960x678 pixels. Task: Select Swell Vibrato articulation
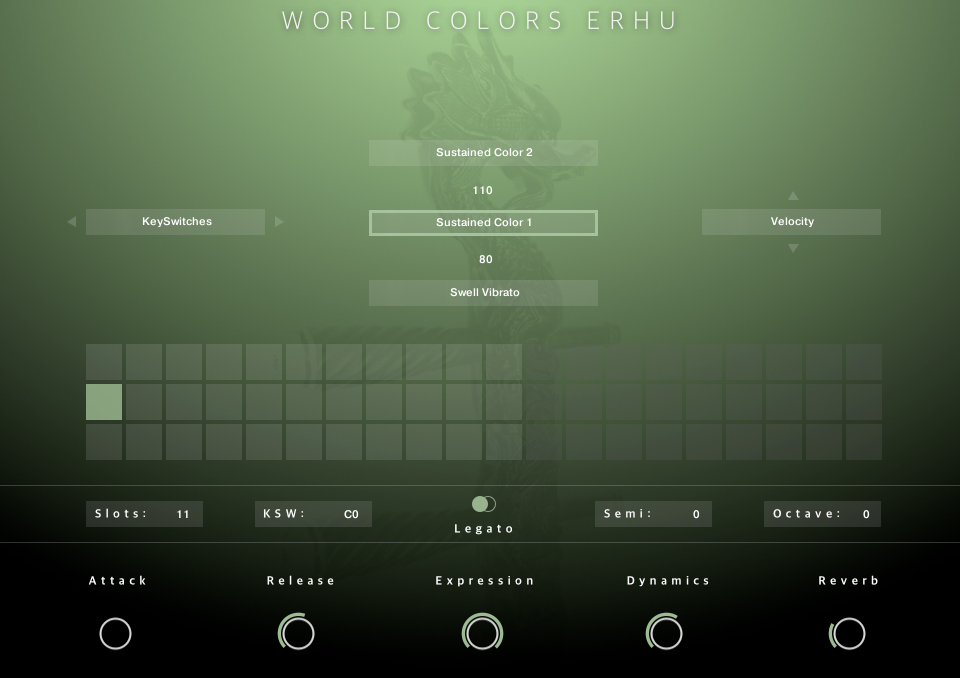point(483,293)
